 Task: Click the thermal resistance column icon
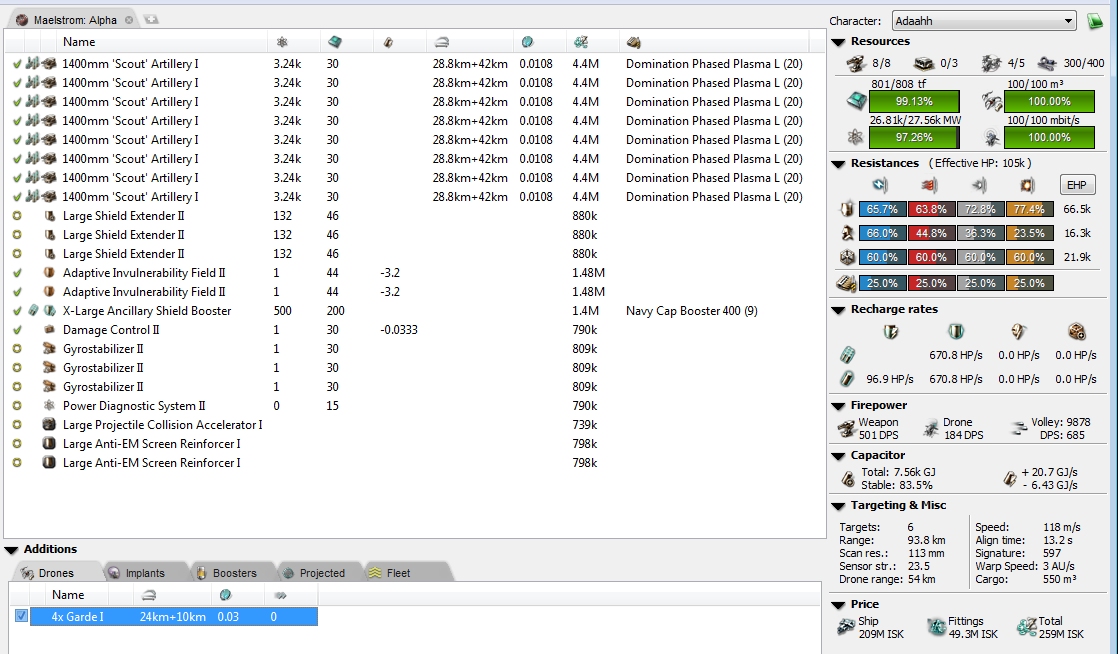click(929, 185)
